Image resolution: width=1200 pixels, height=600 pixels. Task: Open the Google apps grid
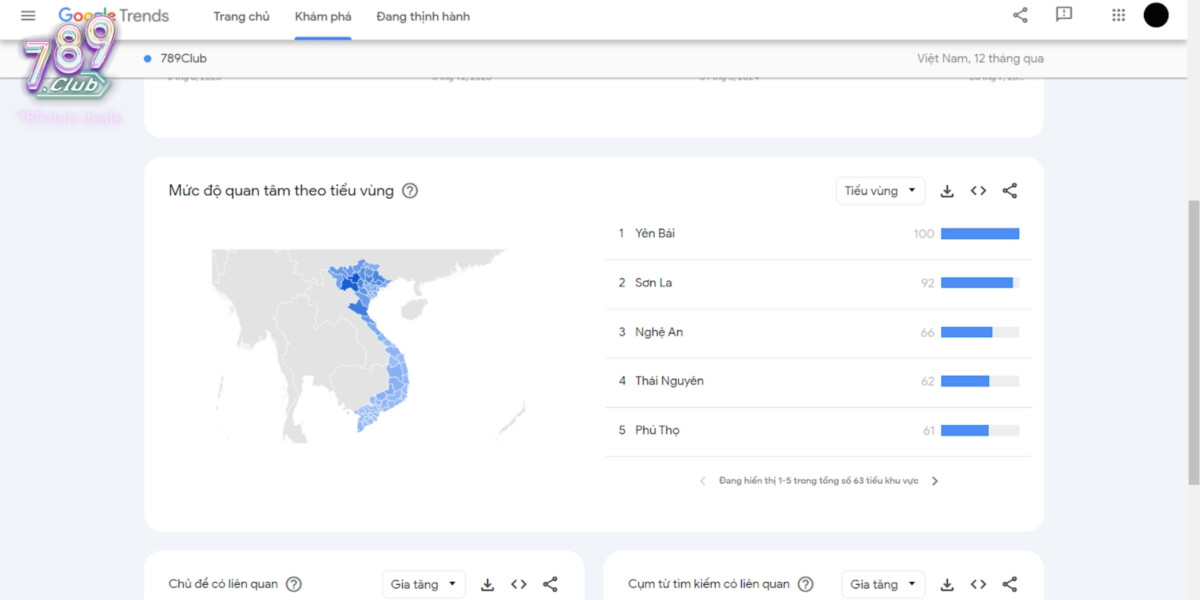(1117, 15)
